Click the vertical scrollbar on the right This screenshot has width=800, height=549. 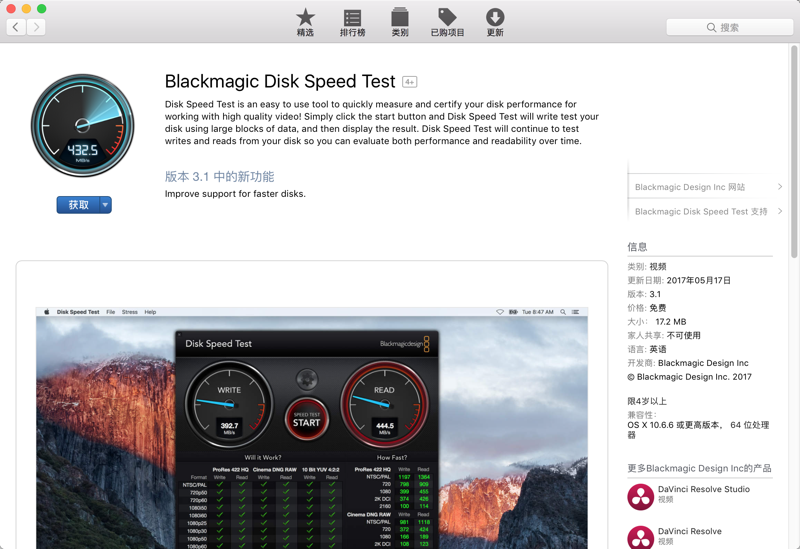coord(794,151)
